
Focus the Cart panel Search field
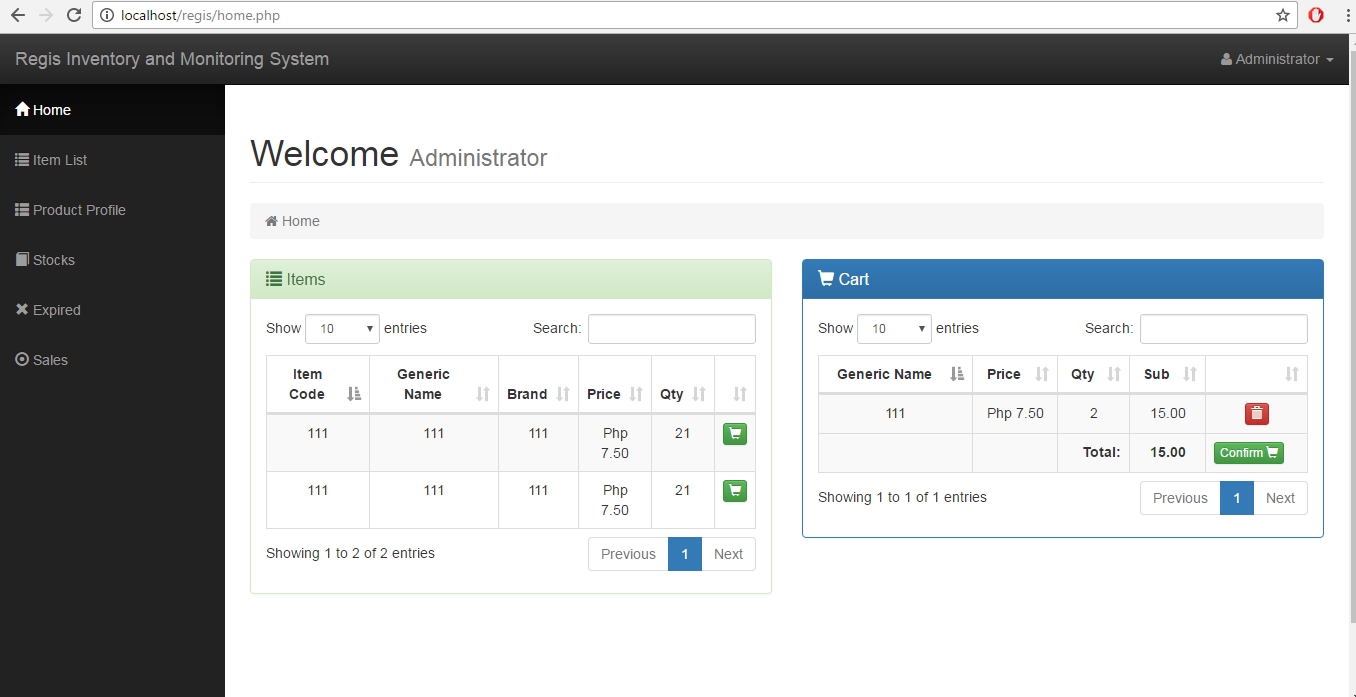point(1224,329)
